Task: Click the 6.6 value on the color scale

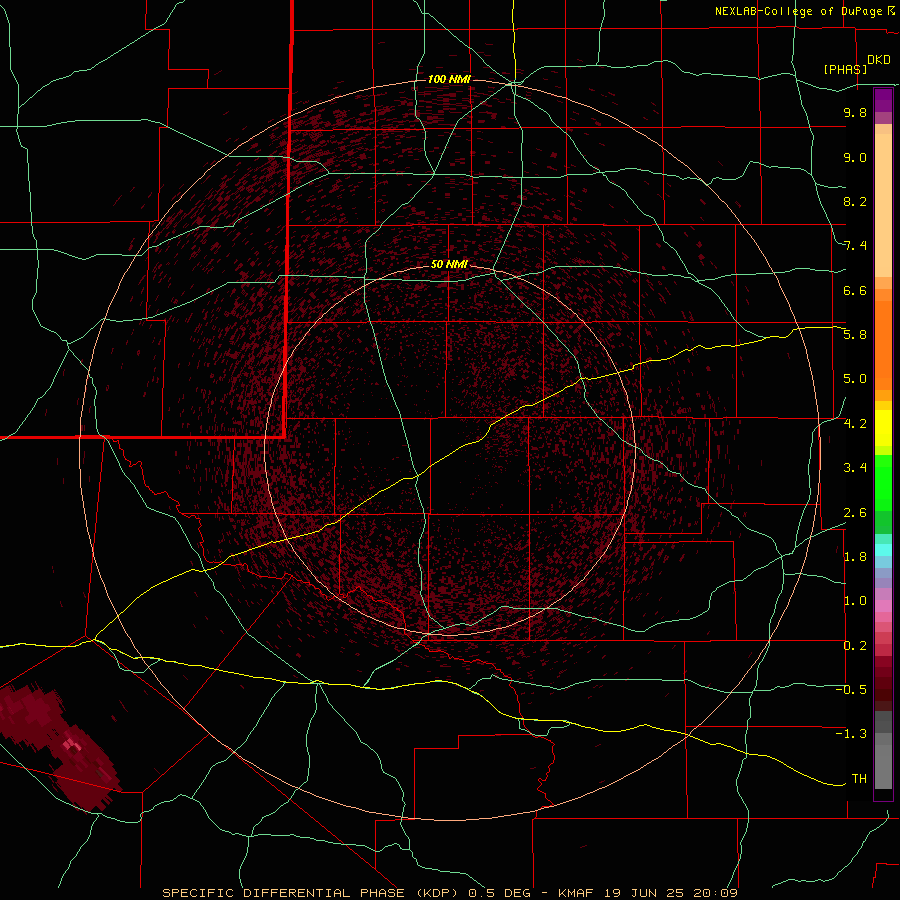Action: [855, 290]
